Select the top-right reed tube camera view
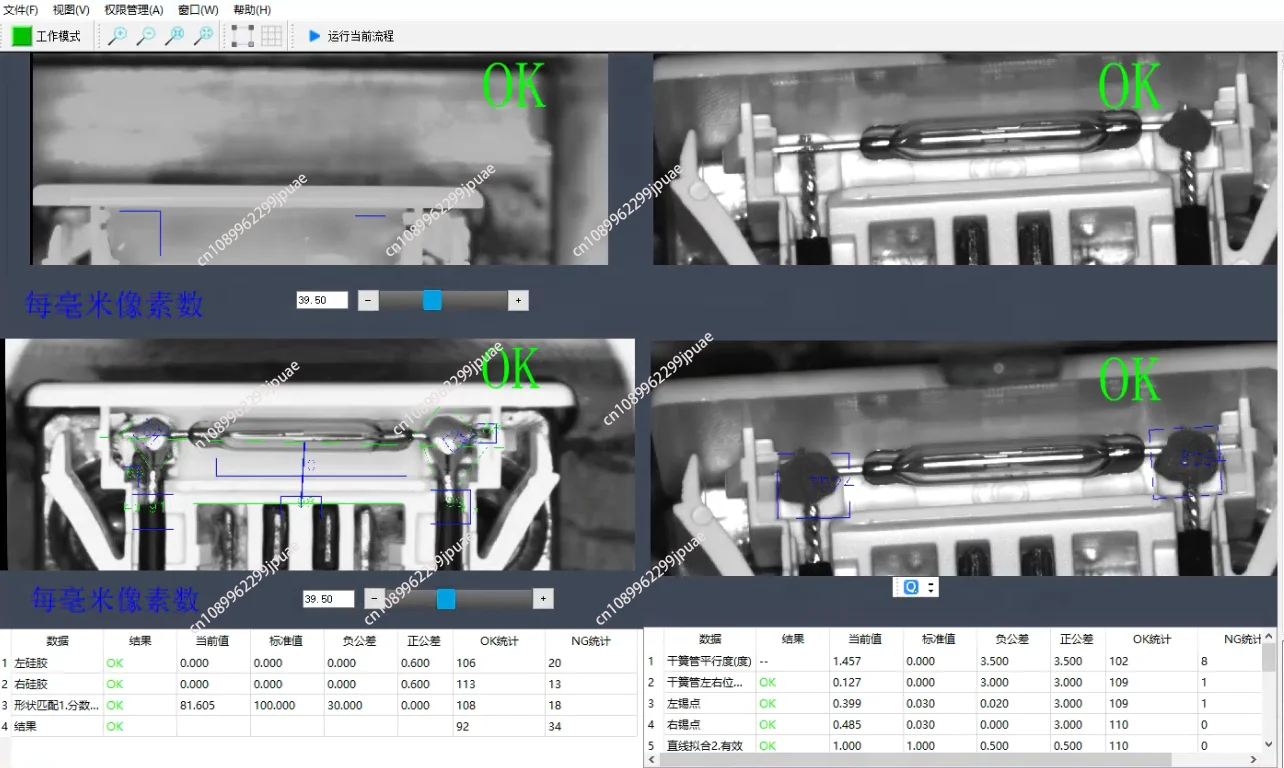1284x768 pixels. pyautogui.click(x=965, y=159)
